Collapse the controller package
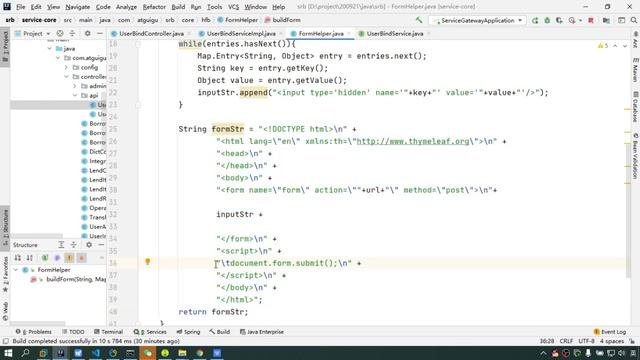This screenshot has width=640, height=360. pyautogui.click(x=66, y=77)
